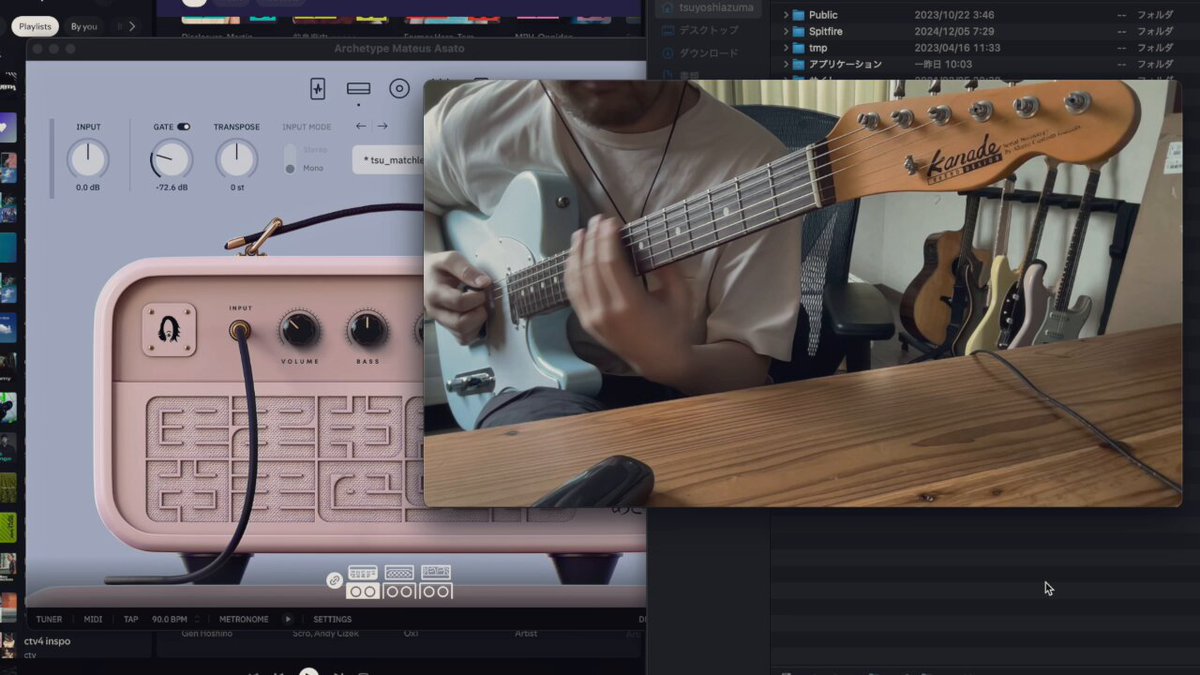Adjust the INPUT gain knob
The height and width of the screenshot is (675, 1200).
tap(88, 159)
